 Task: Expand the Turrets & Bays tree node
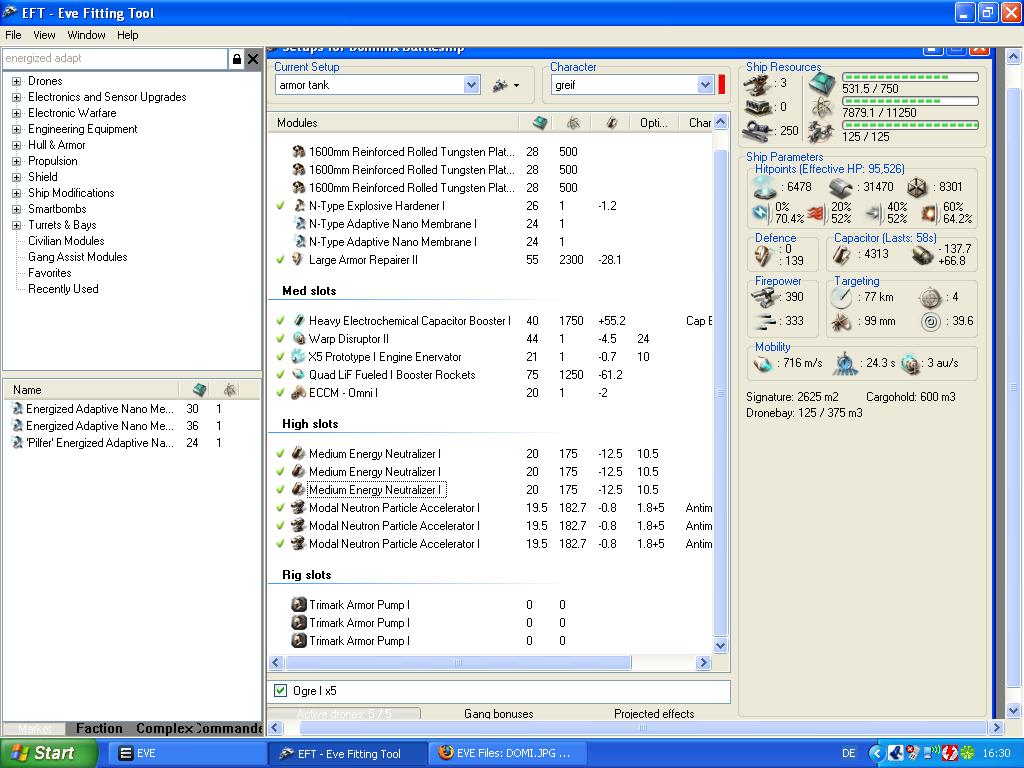coord(16,225)
